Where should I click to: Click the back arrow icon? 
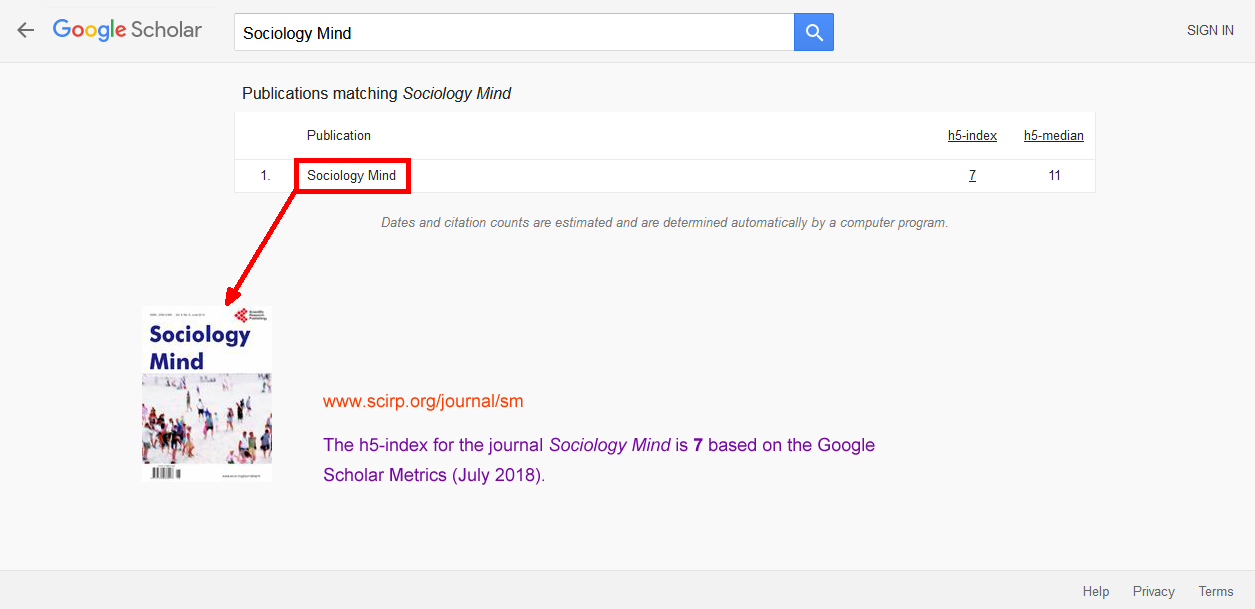pyautogui.click(x=26, y=30)
